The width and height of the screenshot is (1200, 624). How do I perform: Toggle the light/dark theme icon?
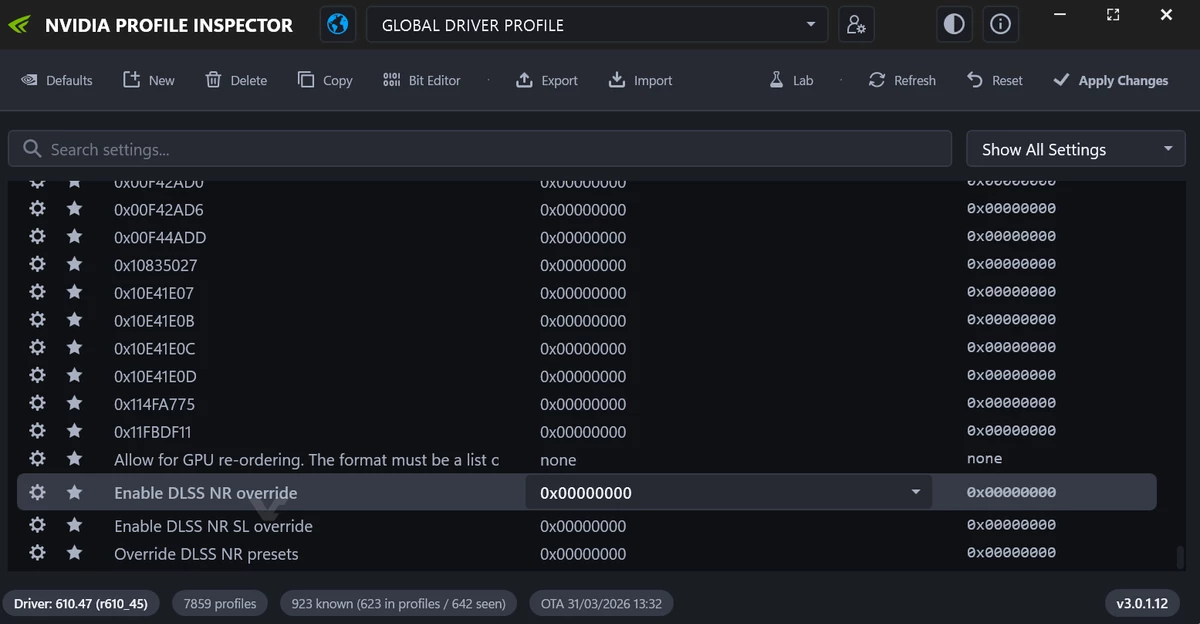click(x=954, y=25)
